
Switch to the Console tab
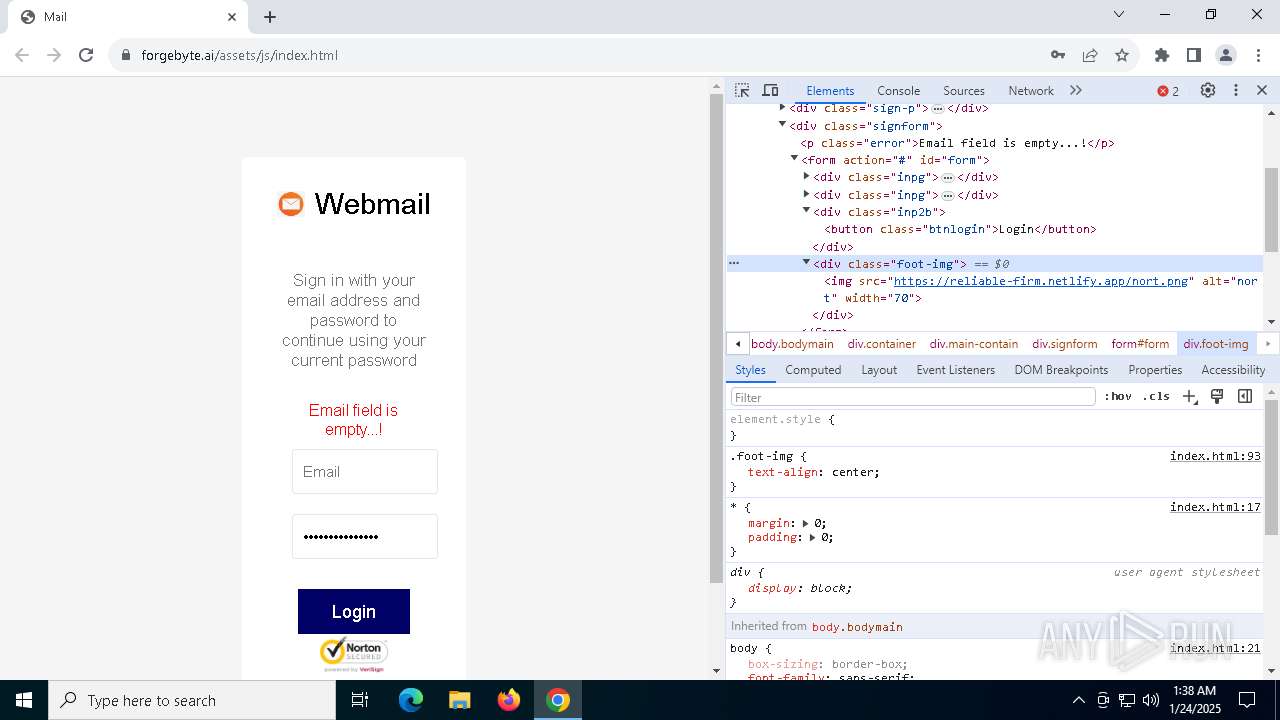(x=898, y=90)
